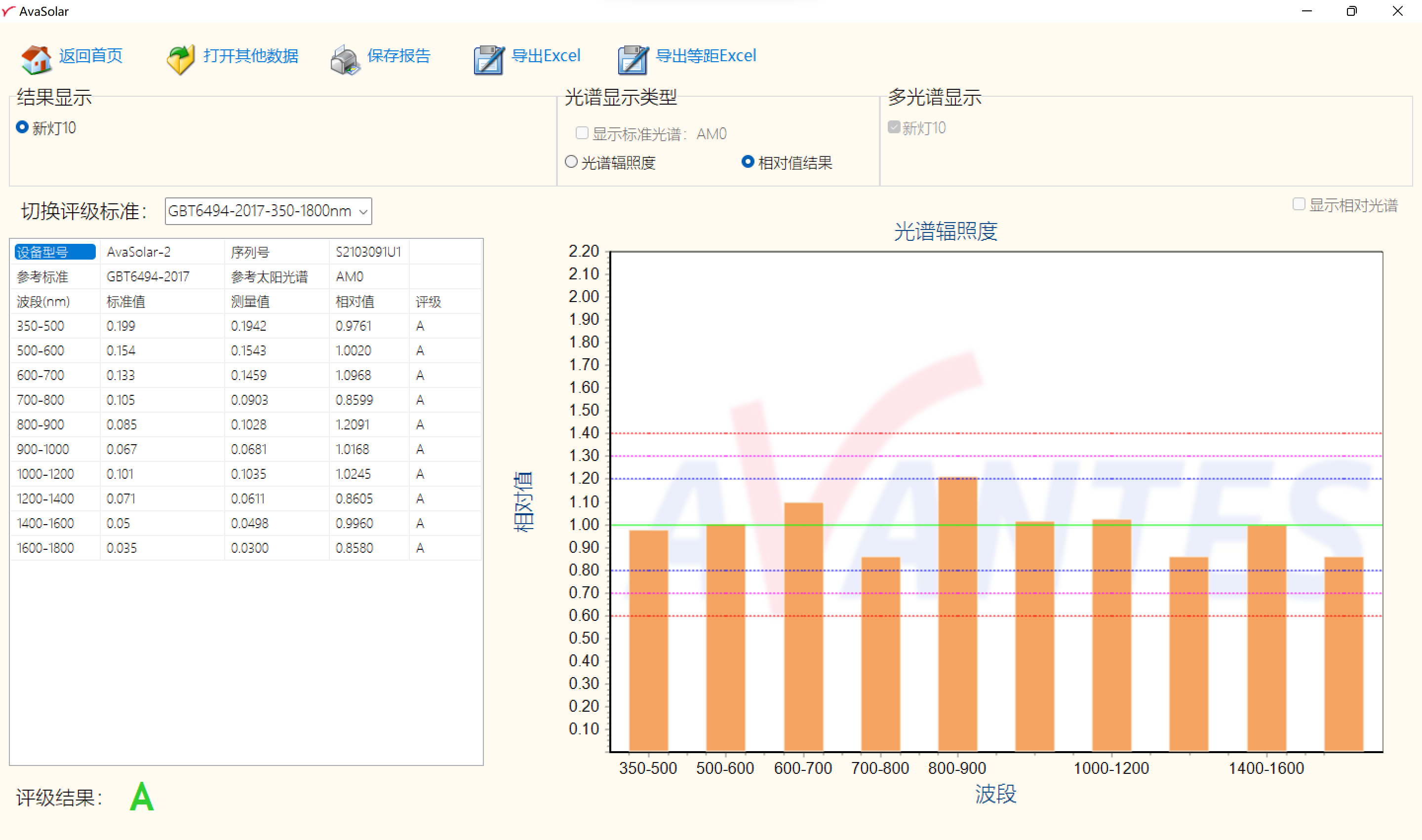Select the 相对值结果 radio button
Screen dimensions: 1422x840
click(x=748, y=162)
